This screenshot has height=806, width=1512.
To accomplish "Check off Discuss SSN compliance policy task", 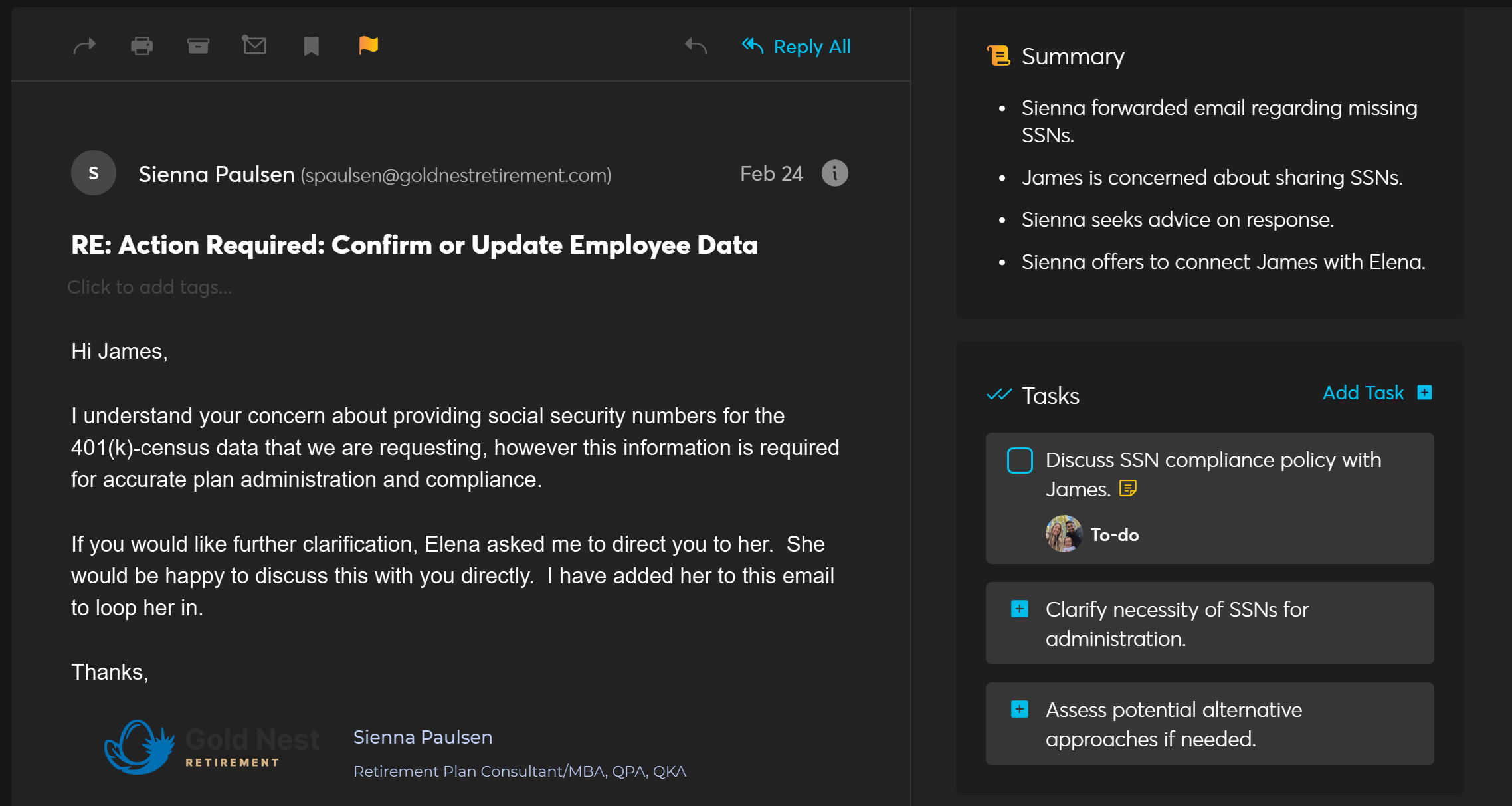I will [1020, 460].
